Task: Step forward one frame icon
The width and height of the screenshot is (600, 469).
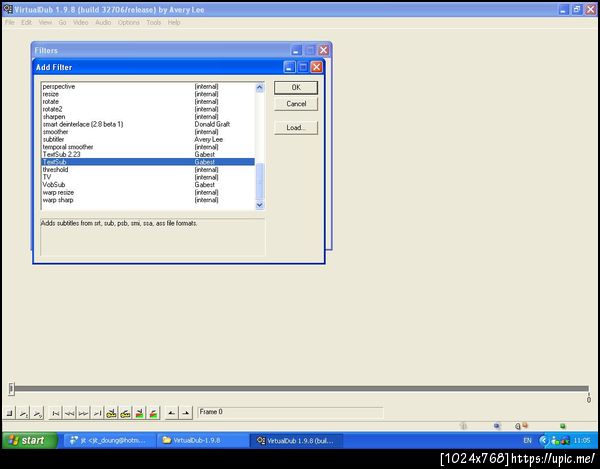Action: 83,413
